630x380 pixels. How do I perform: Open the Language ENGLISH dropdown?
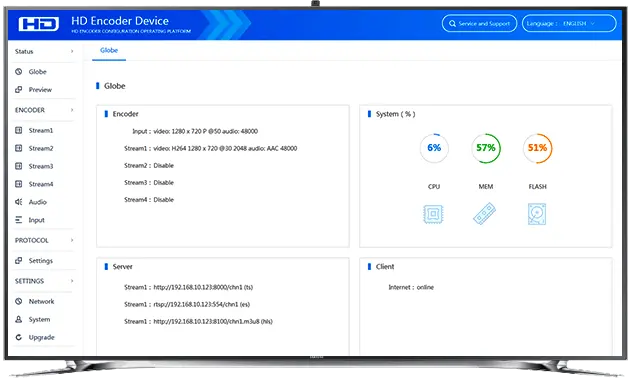[569, 23]
